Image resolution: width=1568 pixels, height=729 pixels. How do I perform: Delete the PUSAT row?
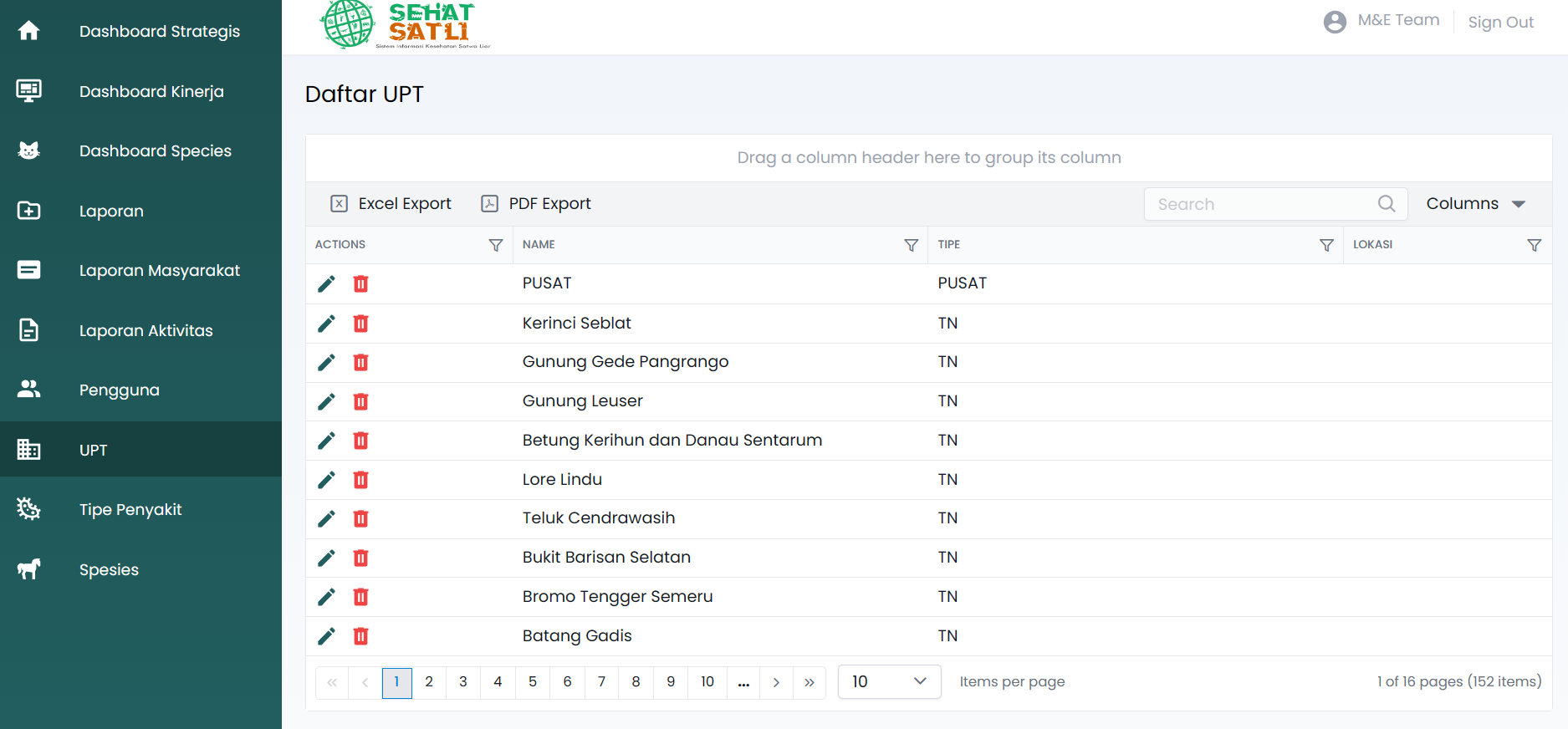point(360,283)
